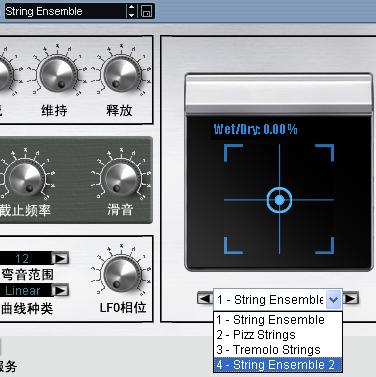Screen dimensions: 376x377
Task: Click the bend range value 12
Action: click(x=25, y=258)
